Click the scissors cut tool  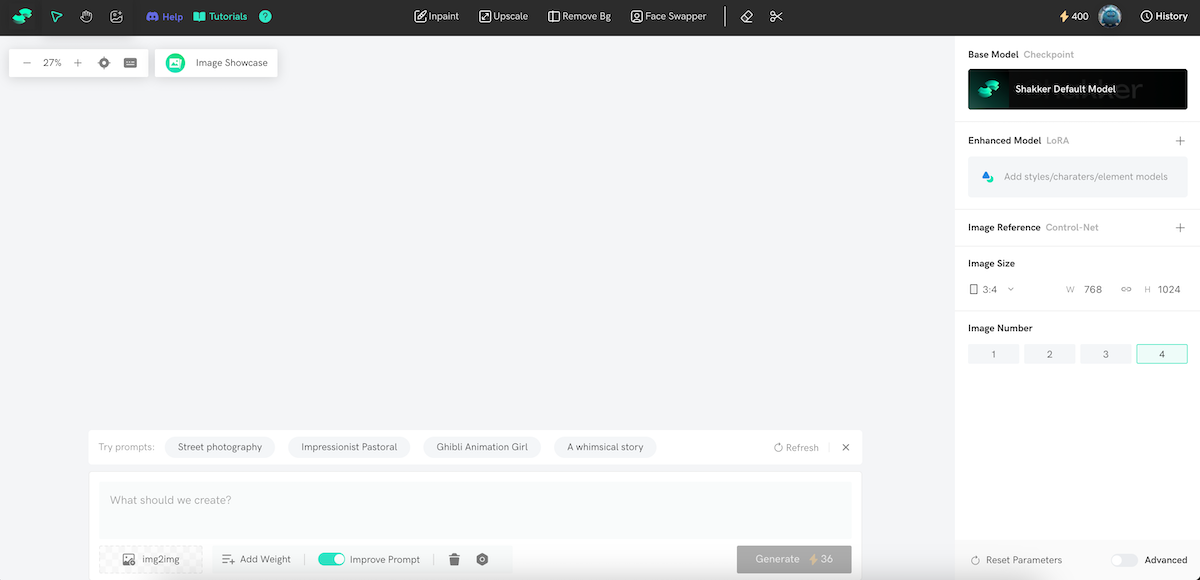776,17
